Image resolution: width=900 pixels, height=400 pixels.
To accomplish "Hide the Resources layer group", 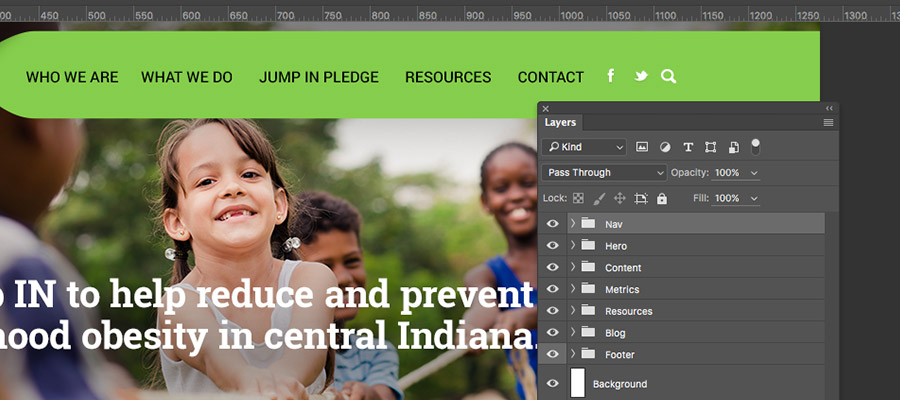I will (552, 311).
